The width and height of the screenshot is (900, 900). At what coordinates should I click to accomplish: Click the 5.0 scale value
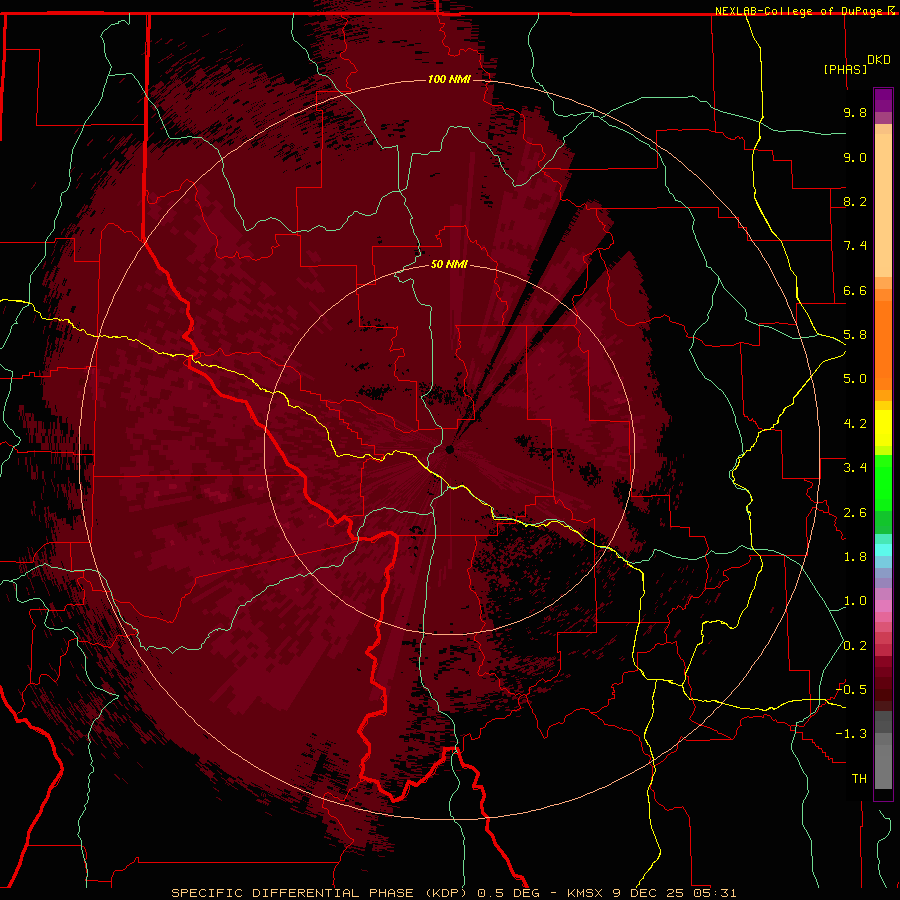(x=855, y=379)
